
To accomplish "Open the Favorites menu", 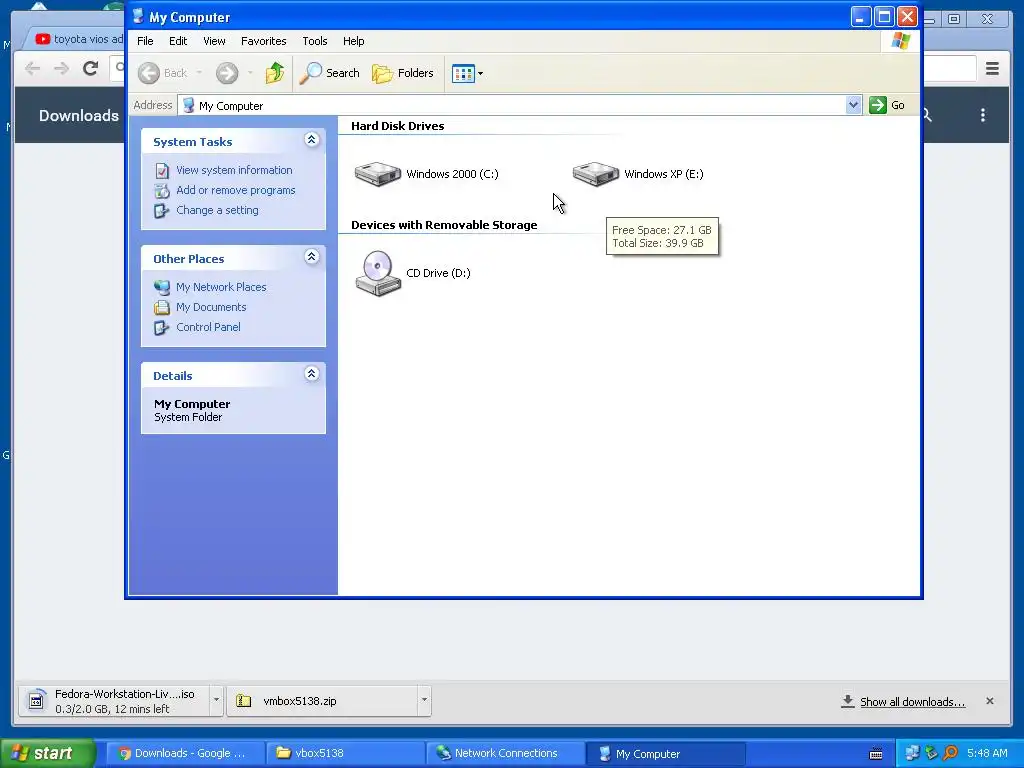I will 264,41.
